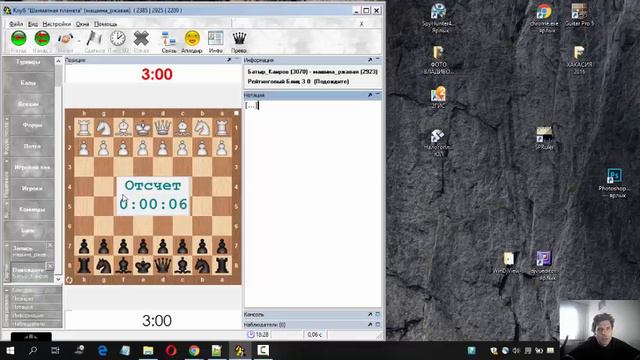Click the black queen crown toolbar icon

(x=239, y=39)
